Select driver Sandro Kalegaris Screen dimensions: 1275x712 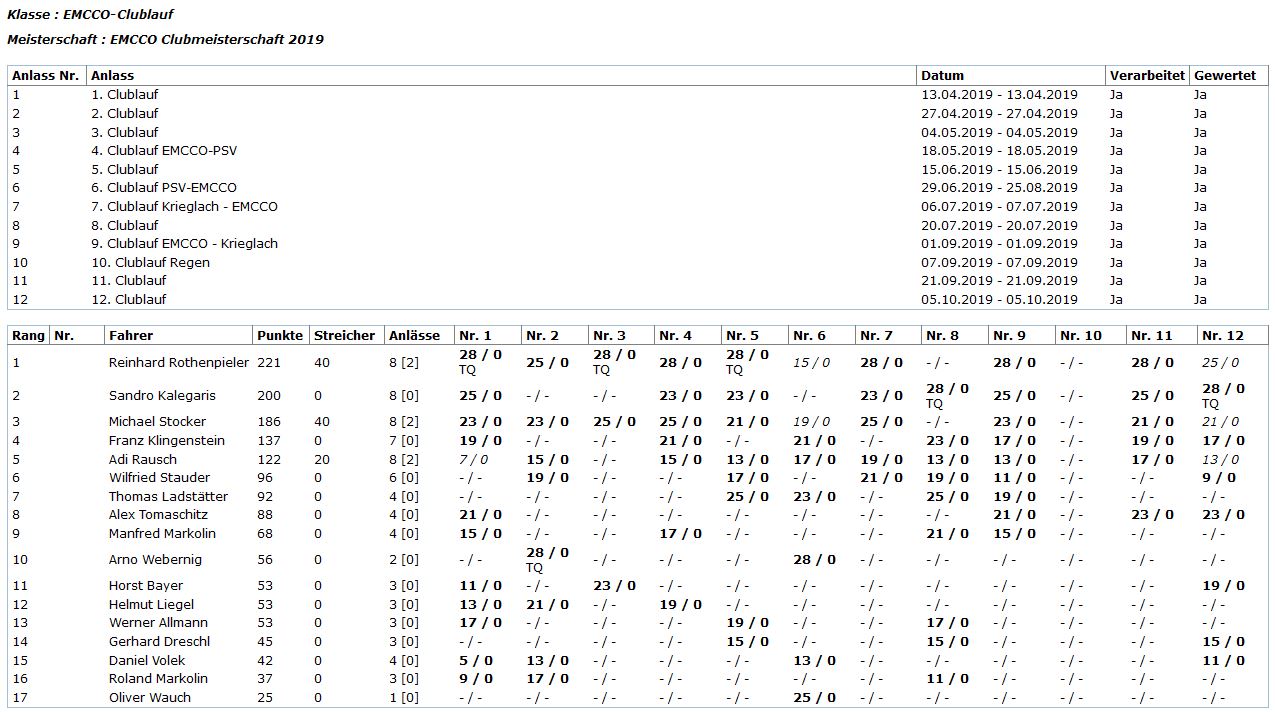[162, 396]
